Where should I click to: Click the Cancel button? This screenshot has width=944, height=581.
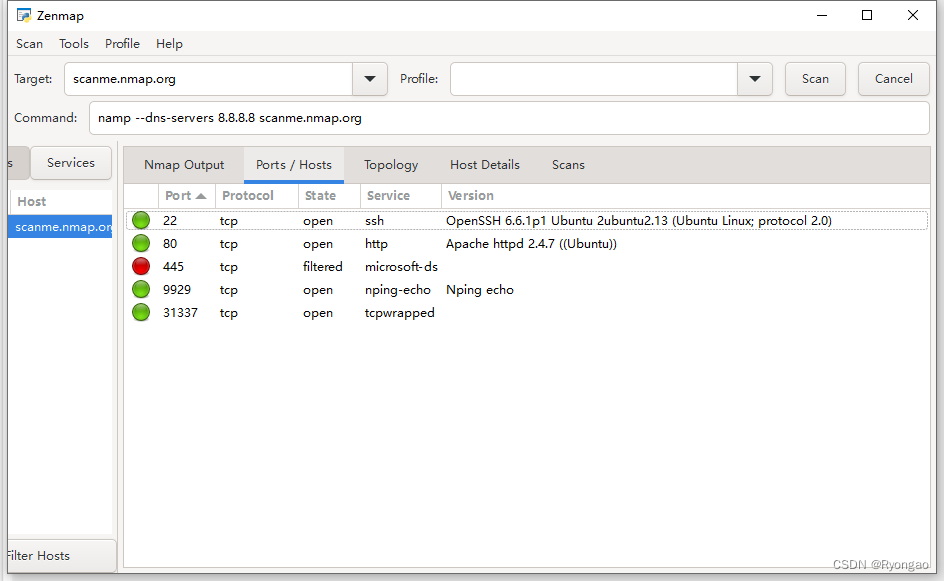point(893,79)
